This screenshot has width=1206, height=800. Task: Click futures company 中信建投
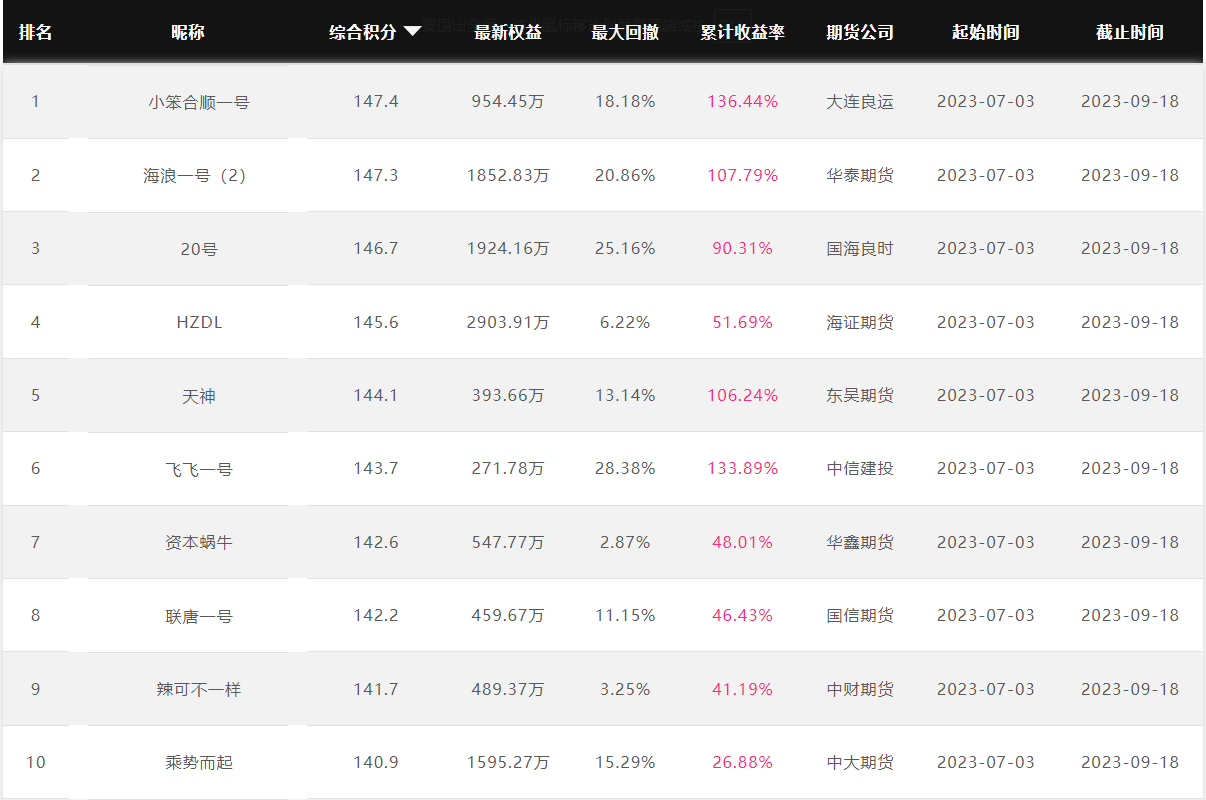[860, 468]
